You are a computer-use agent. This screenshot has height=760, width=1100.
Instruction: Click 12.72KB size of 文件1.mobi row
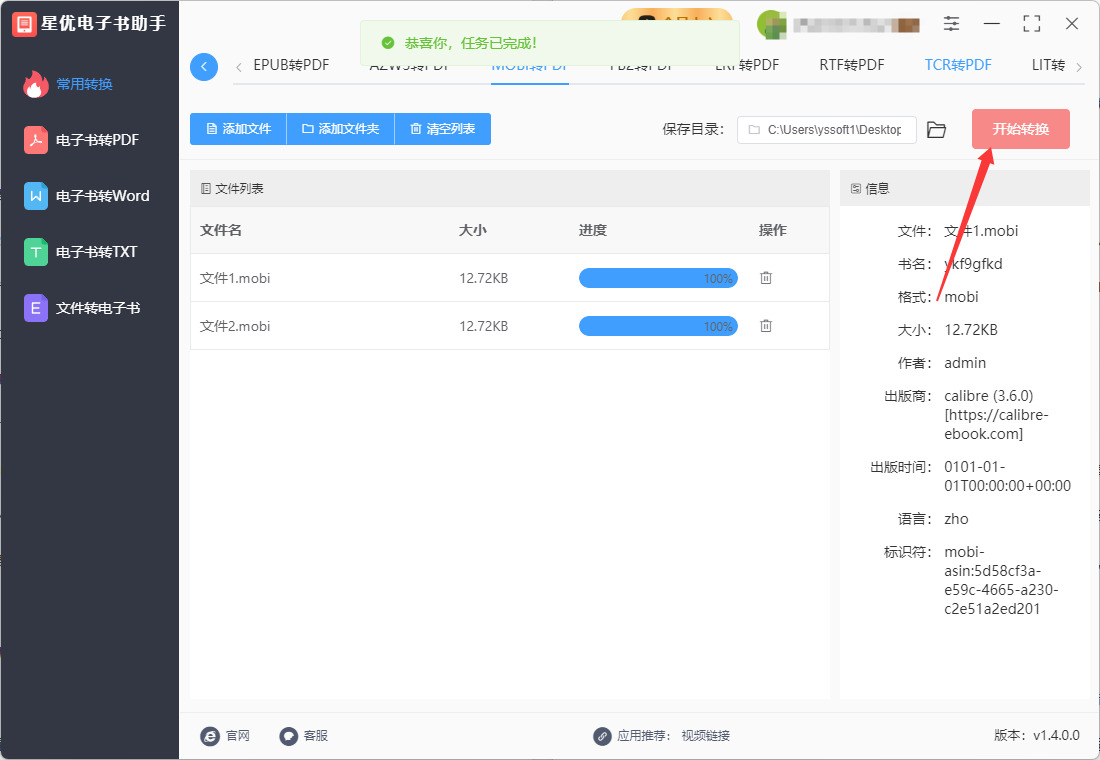tap(483, 279)
